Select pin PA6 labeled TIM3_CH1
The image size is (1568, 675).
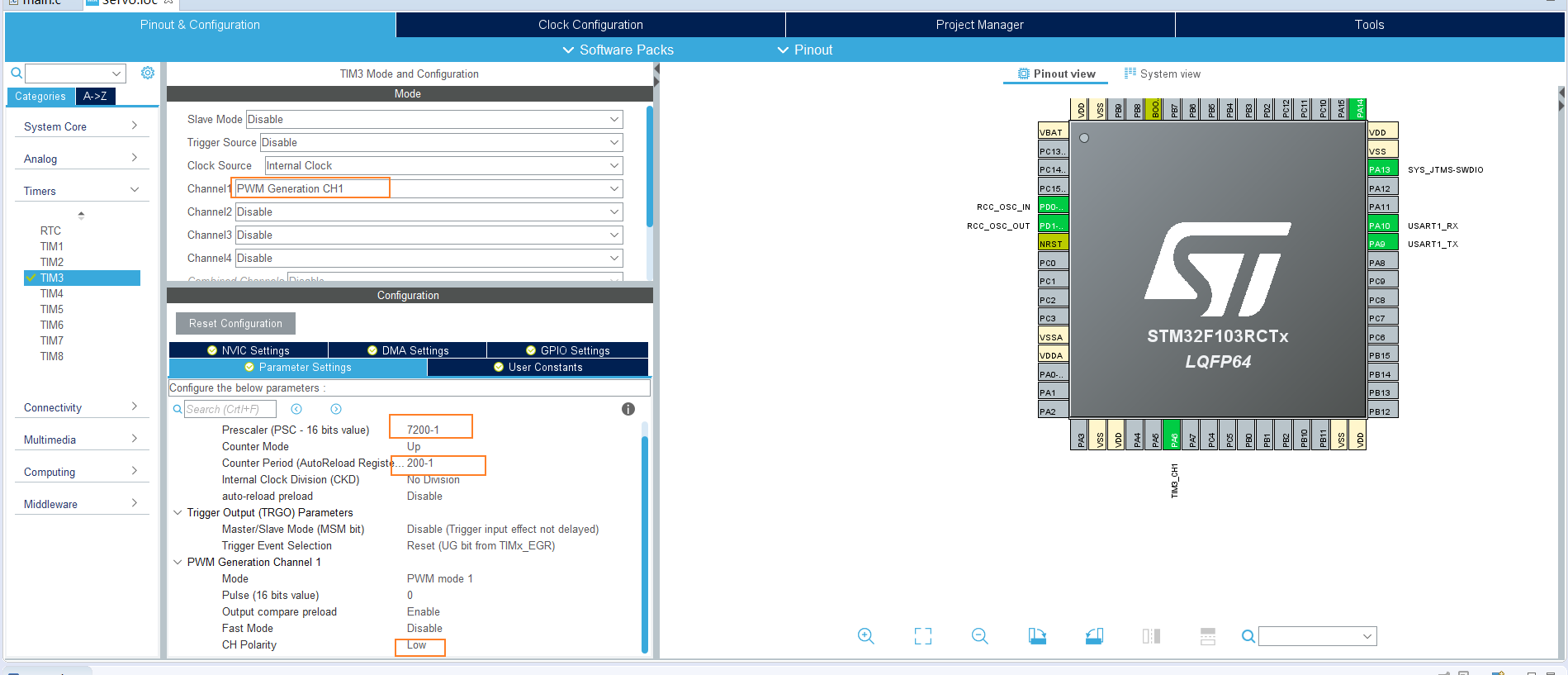1172,435
